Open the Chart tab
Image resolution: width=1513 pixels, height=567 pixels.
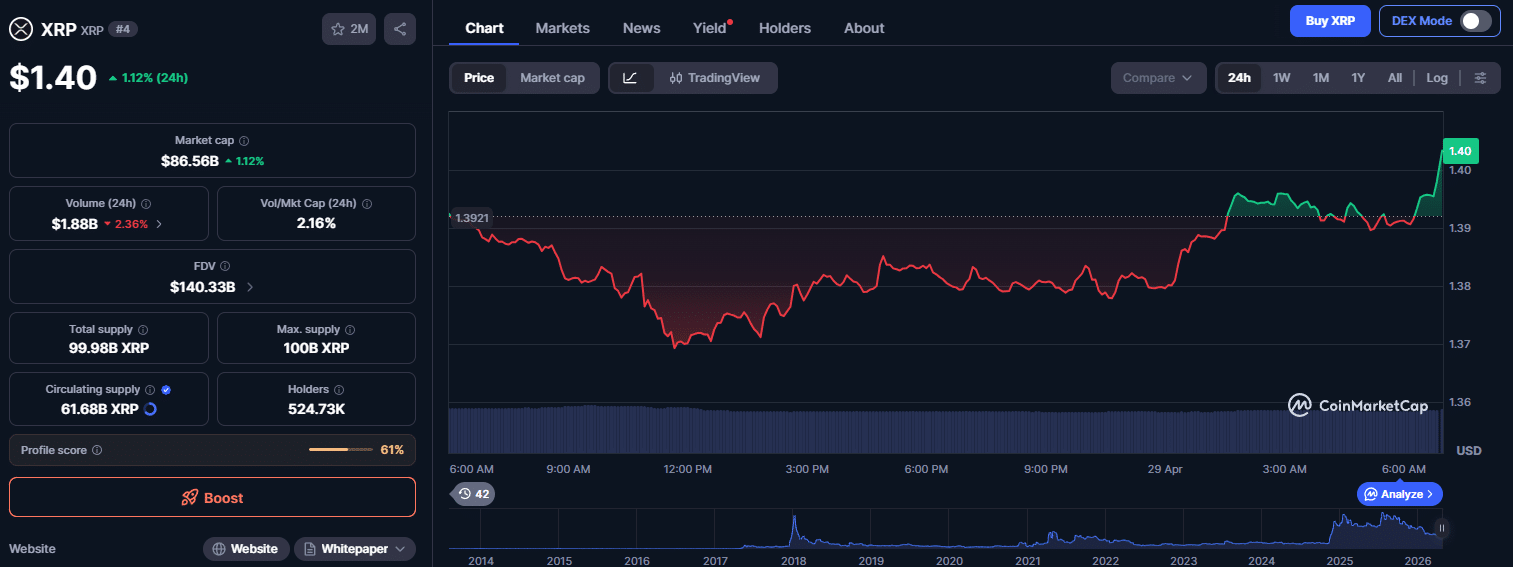(x=484, y=28)
